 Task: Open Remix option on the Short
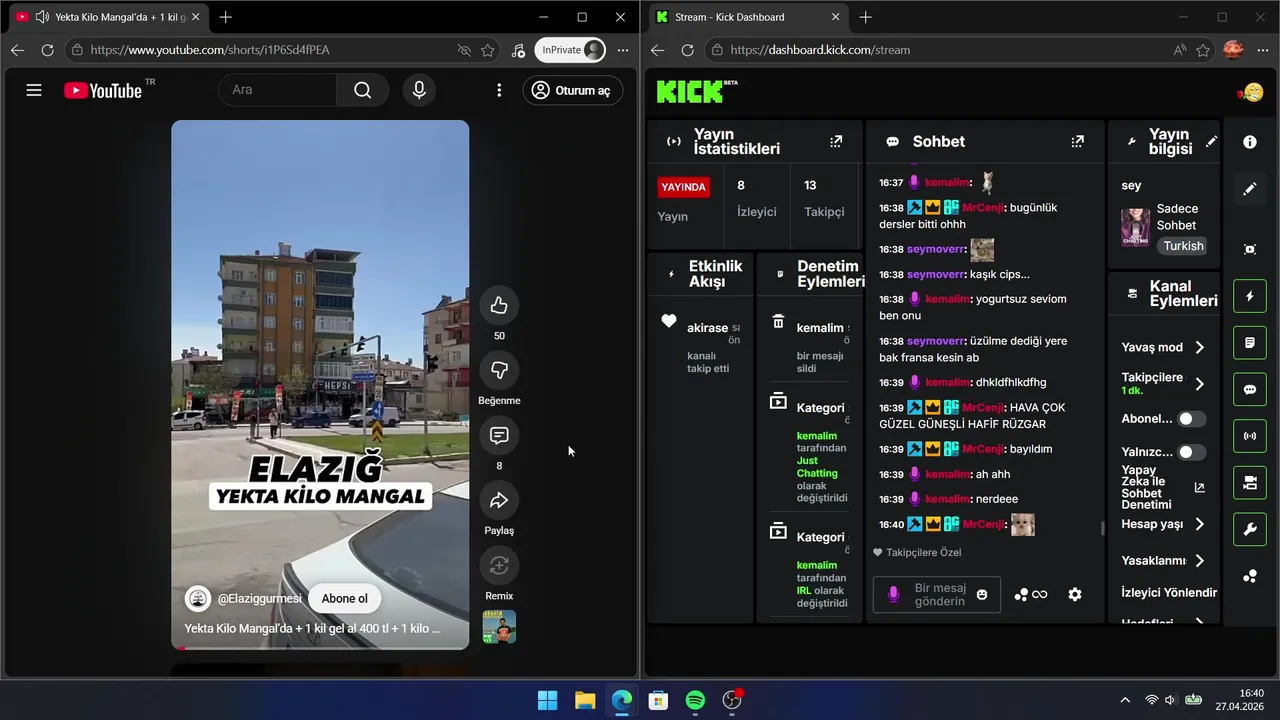coord(499,565)
